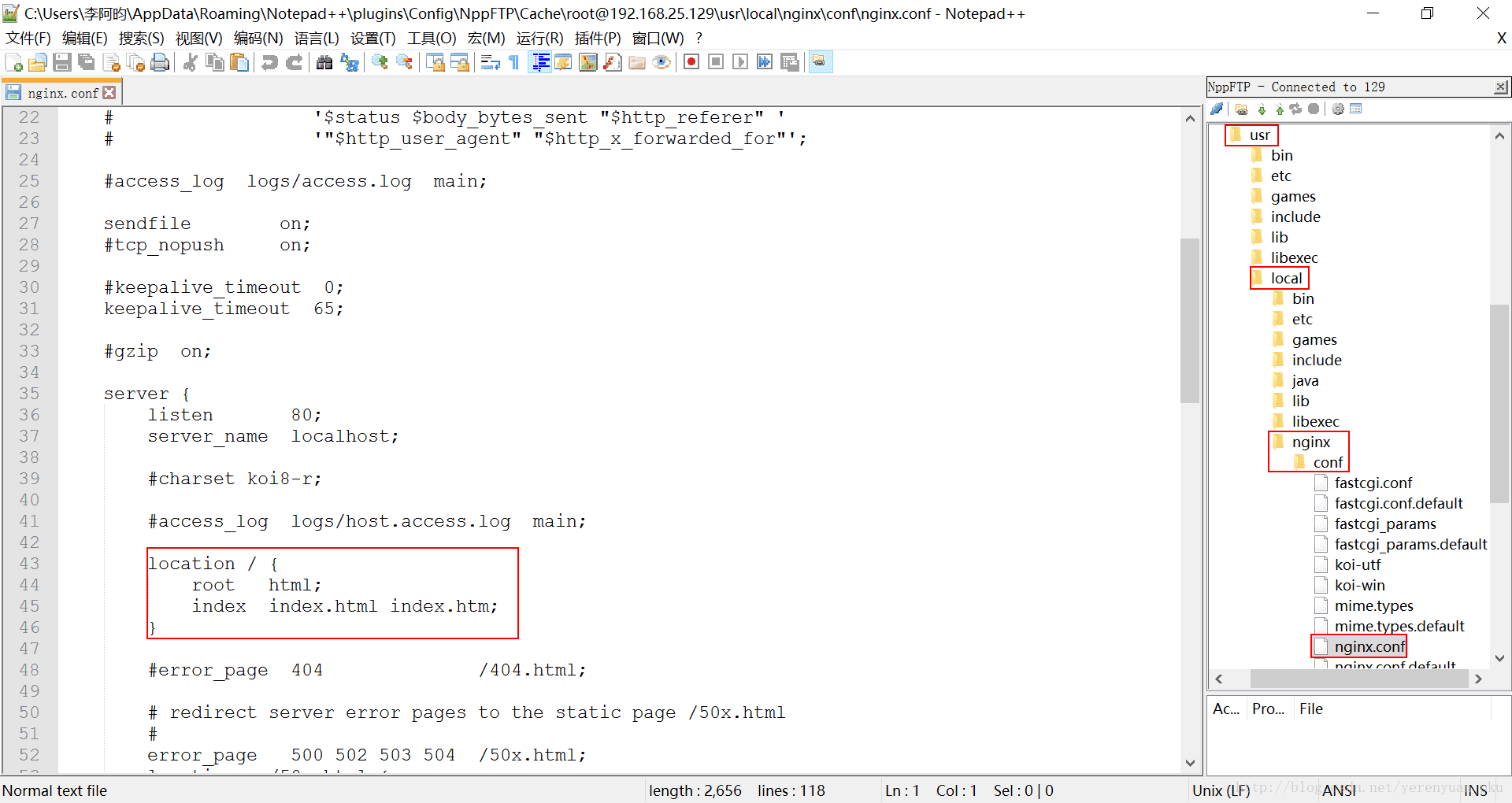The height and width of the screenshot is (803, 1512).
Task: Copy the selection via toolbar
Action: (x=214, y=62)
